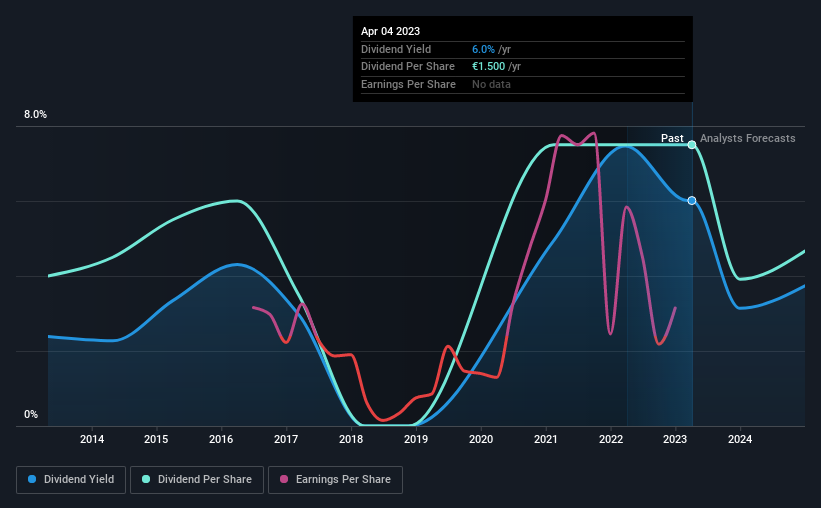Click the No data earnings value in tooltip
The height and width of the screenshot is (508, 821).
(x=491, y=84)
